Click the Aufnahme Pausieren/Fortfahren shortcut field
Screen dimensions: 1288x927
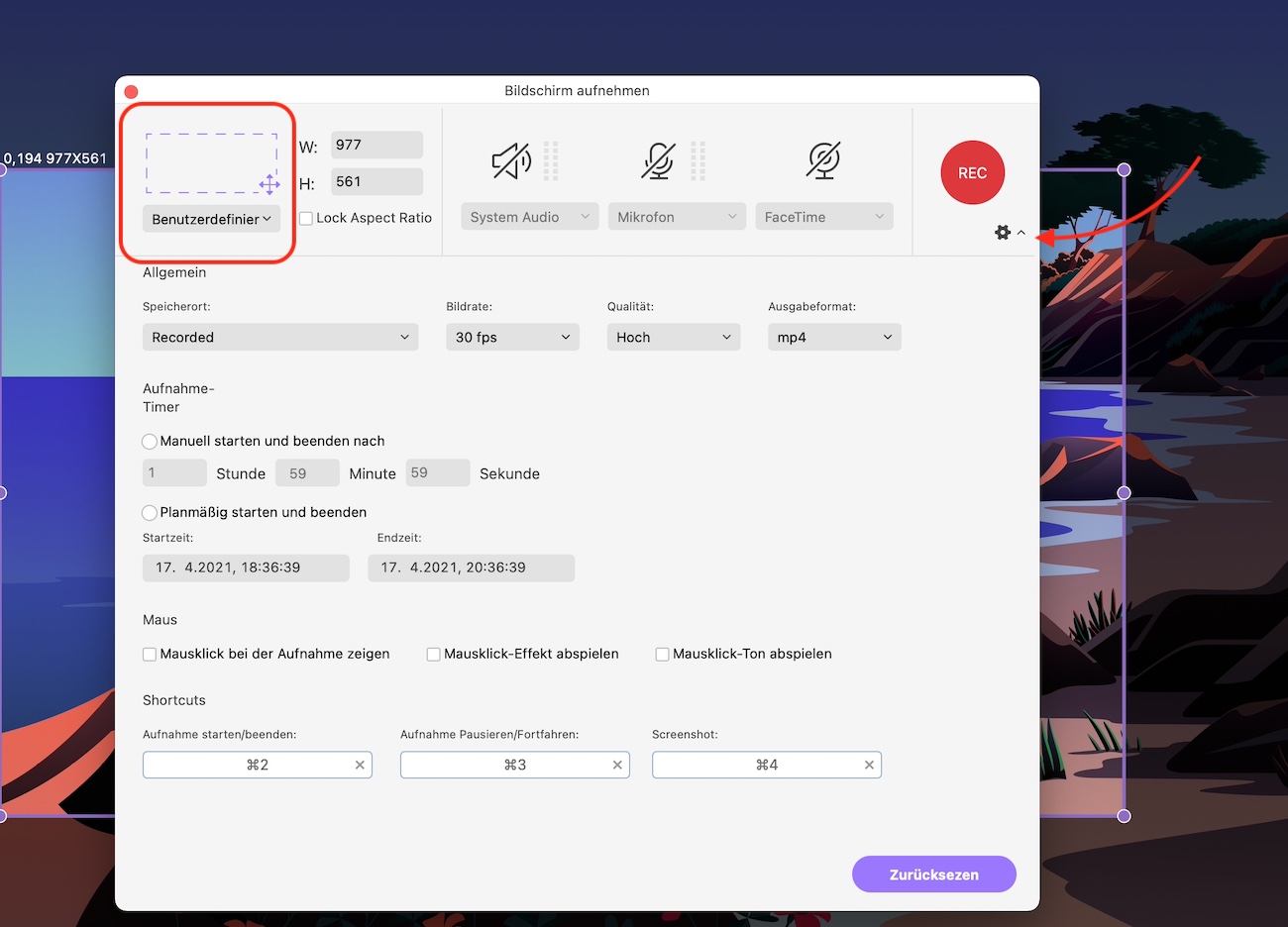tap(515, 765)
